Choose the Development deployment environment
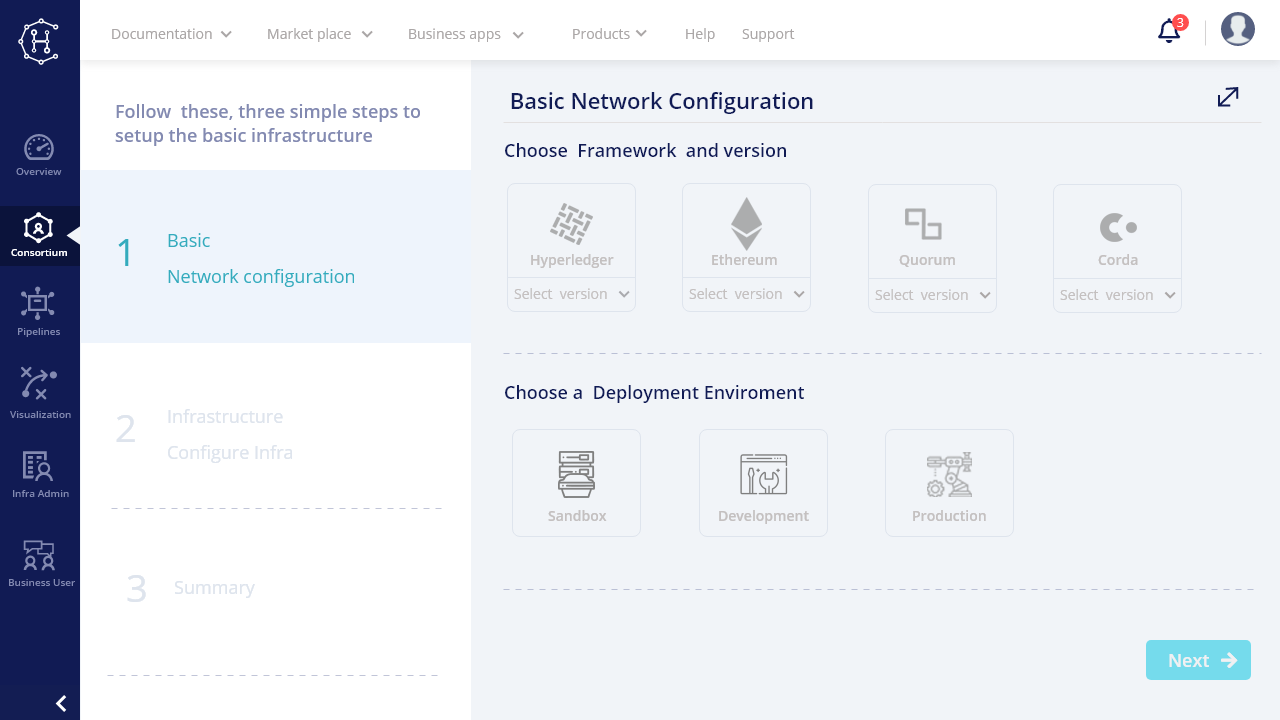The width and height of the screenshot is (1280, 720). (x=763, y=483)
